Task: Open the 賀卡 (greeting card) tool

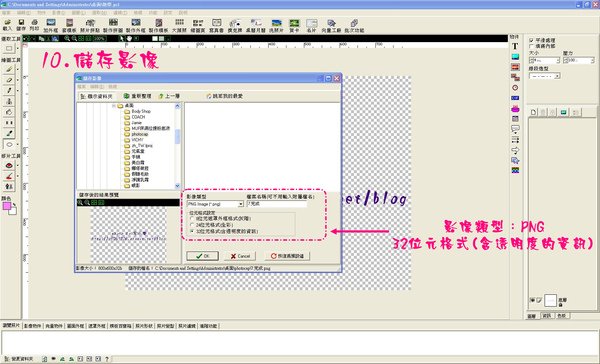Action: pos(294,25)
